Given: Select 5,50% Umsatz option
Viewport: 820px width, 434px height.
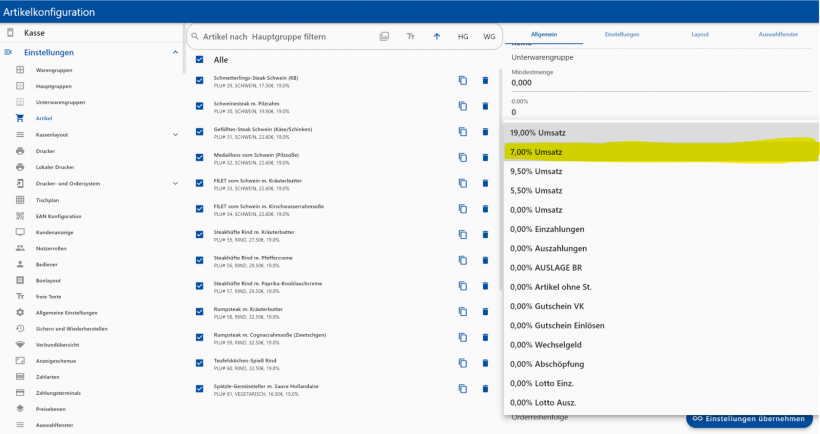Looking at the screenshot, I should 661,191.
